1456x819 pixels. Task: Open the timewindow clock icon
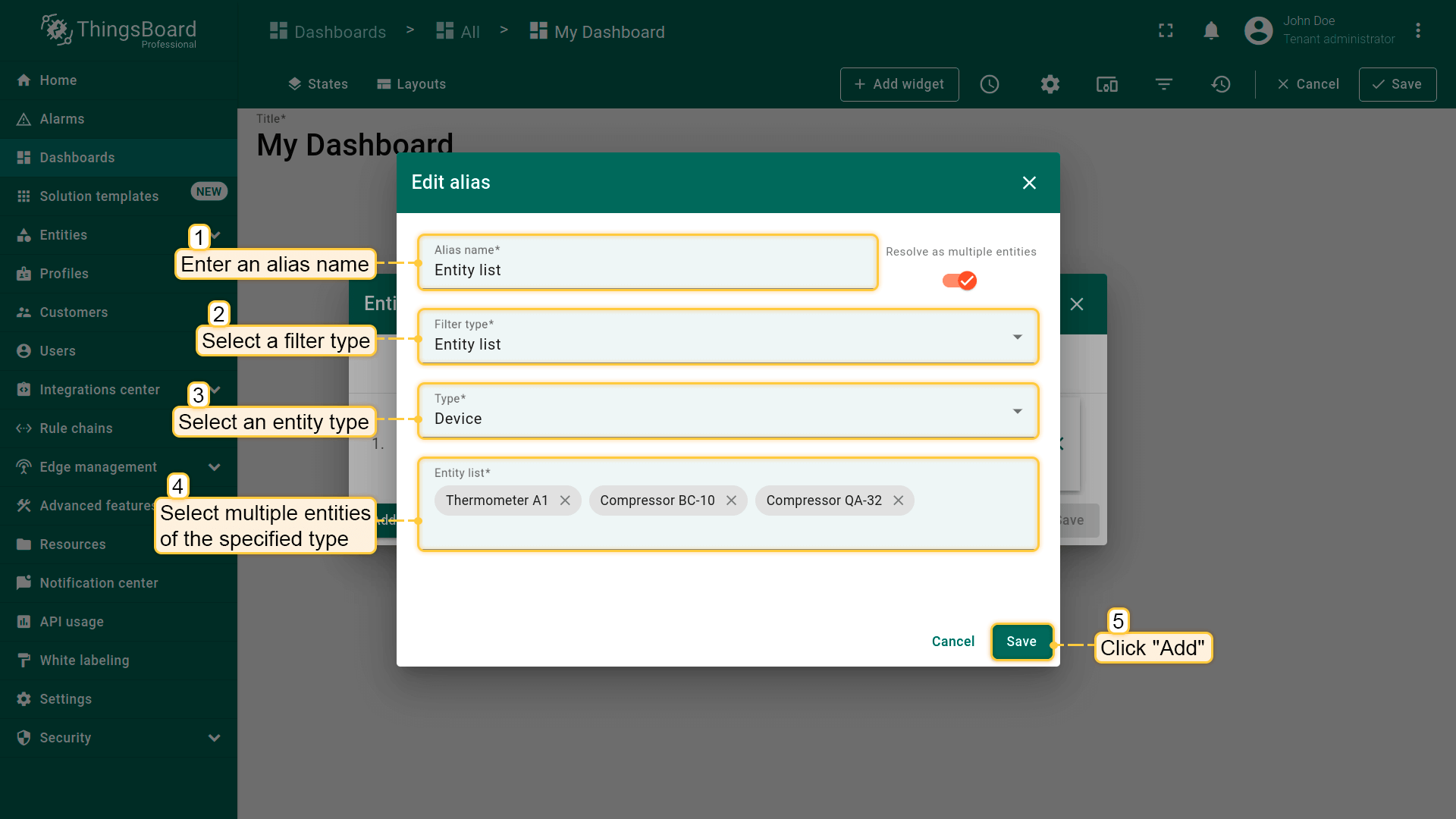[990, 84]
